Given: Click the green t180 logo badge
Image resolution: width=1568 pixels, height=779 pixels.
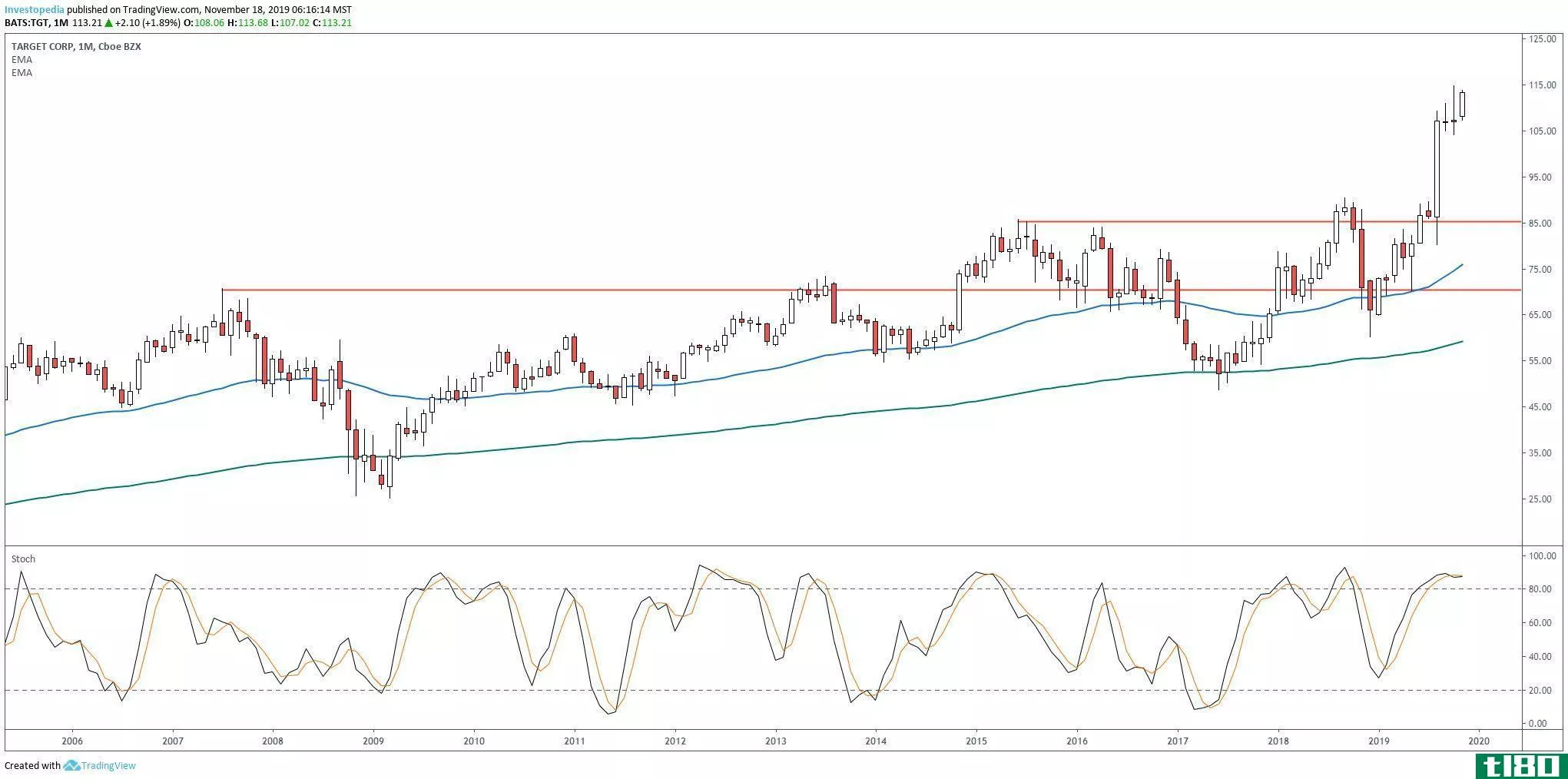Looking at the screenshot, I should click(1520, 765).
